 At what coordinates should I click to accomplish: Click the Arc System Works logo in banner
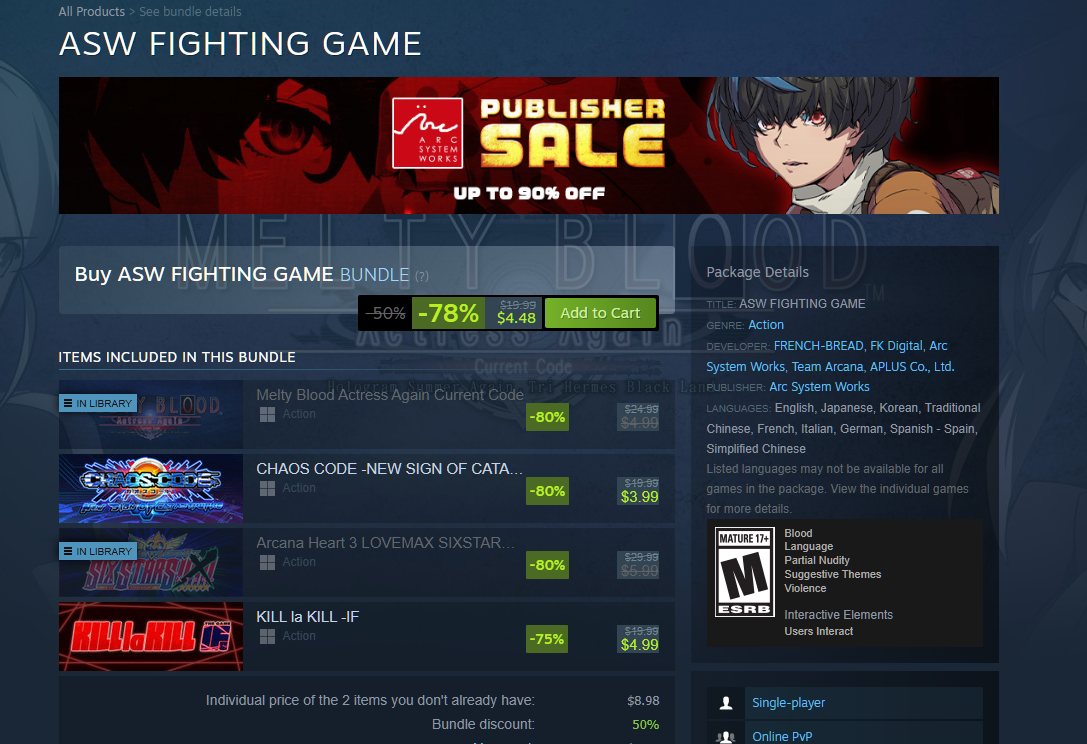click(x=427, y=133)
